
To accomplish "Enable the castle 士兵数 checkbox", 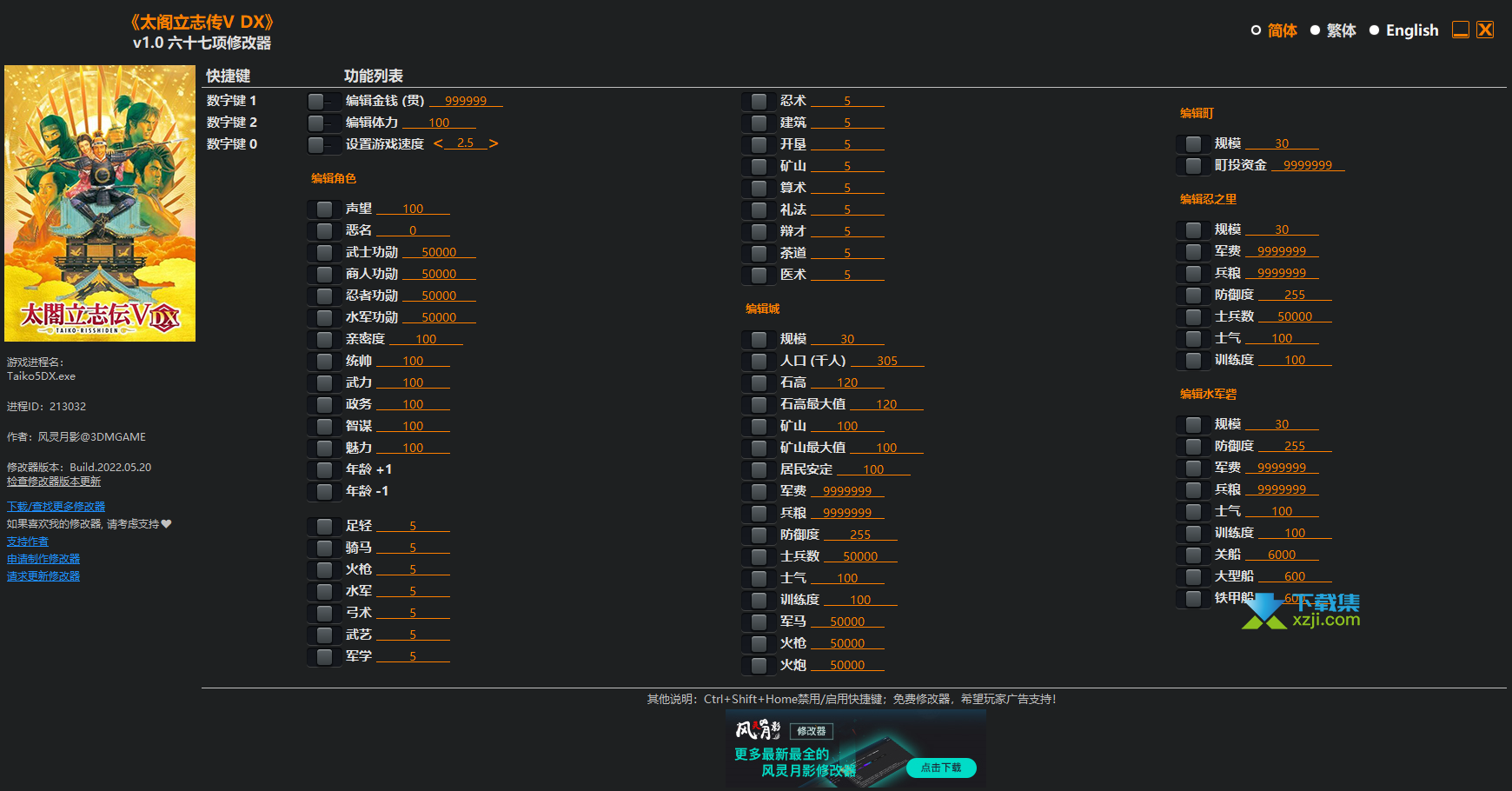I will tap(758, 556).
